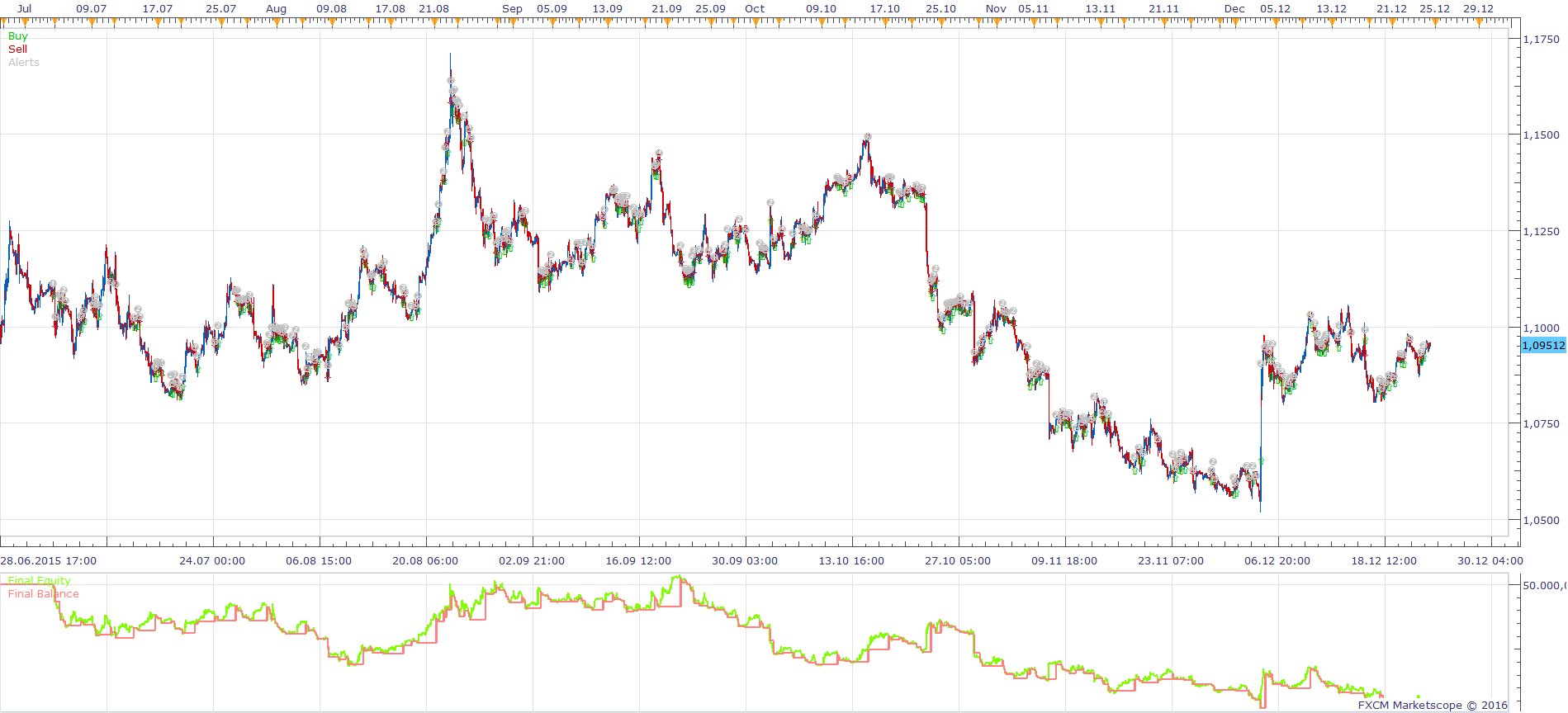Click the 24.07 00:00 time label
This screenshot has width=1568, height=713.
tap(212, 561)
